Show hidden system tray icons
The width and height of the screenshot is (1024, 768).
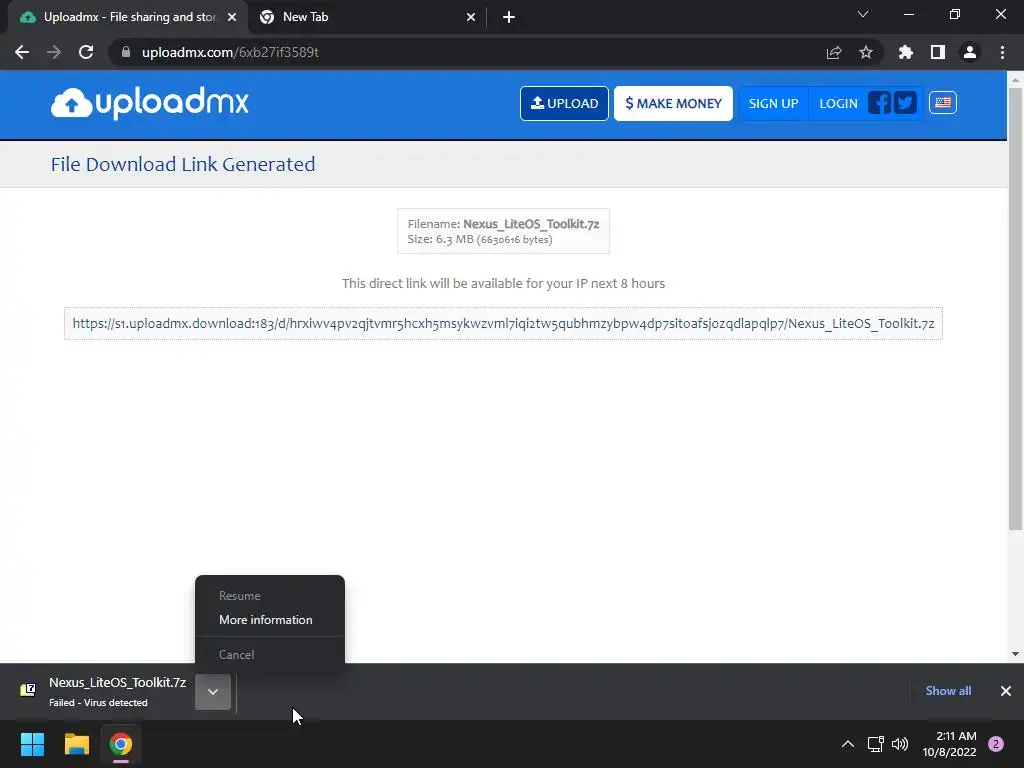tap(848, 744)
